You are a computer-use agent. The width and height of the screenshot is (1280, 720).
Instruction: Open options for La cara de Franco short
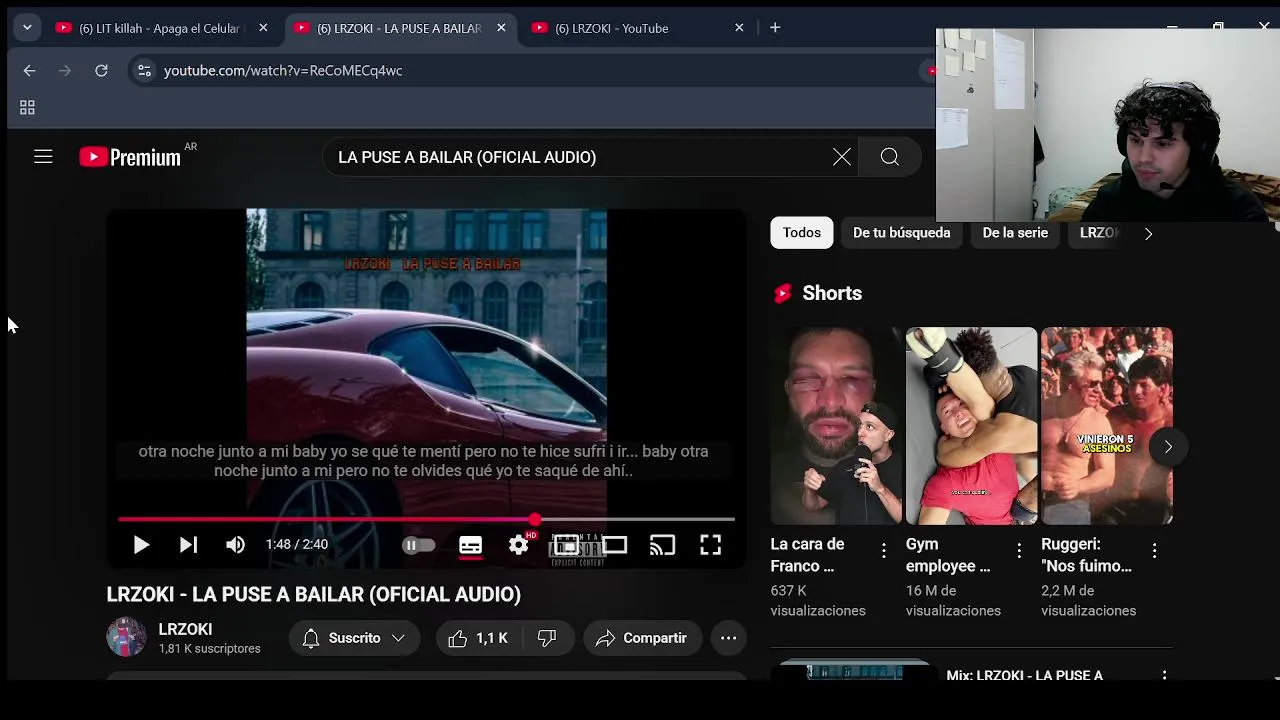(883, 550)
